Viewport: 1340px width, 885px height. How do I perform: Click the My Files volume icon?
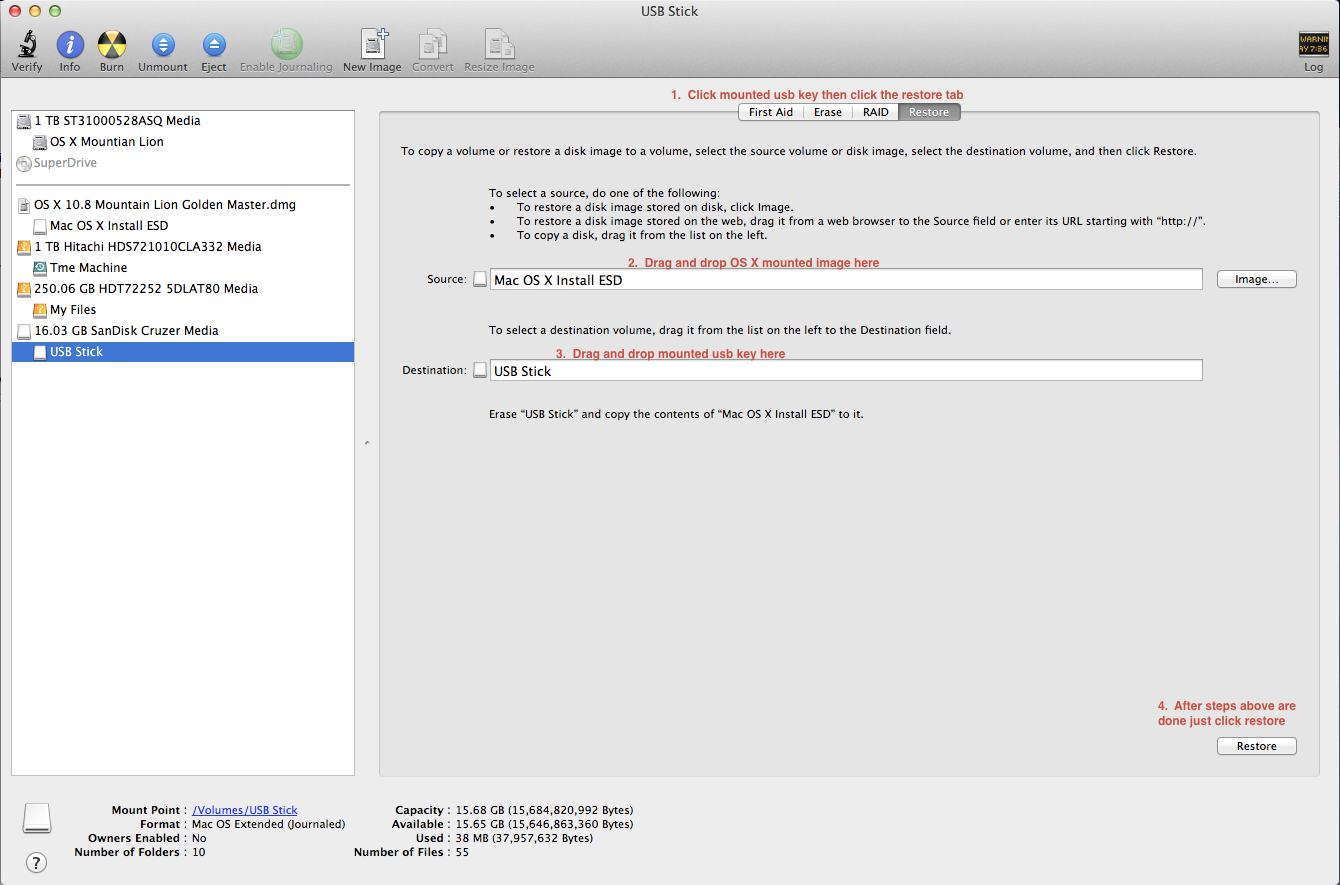40,310
